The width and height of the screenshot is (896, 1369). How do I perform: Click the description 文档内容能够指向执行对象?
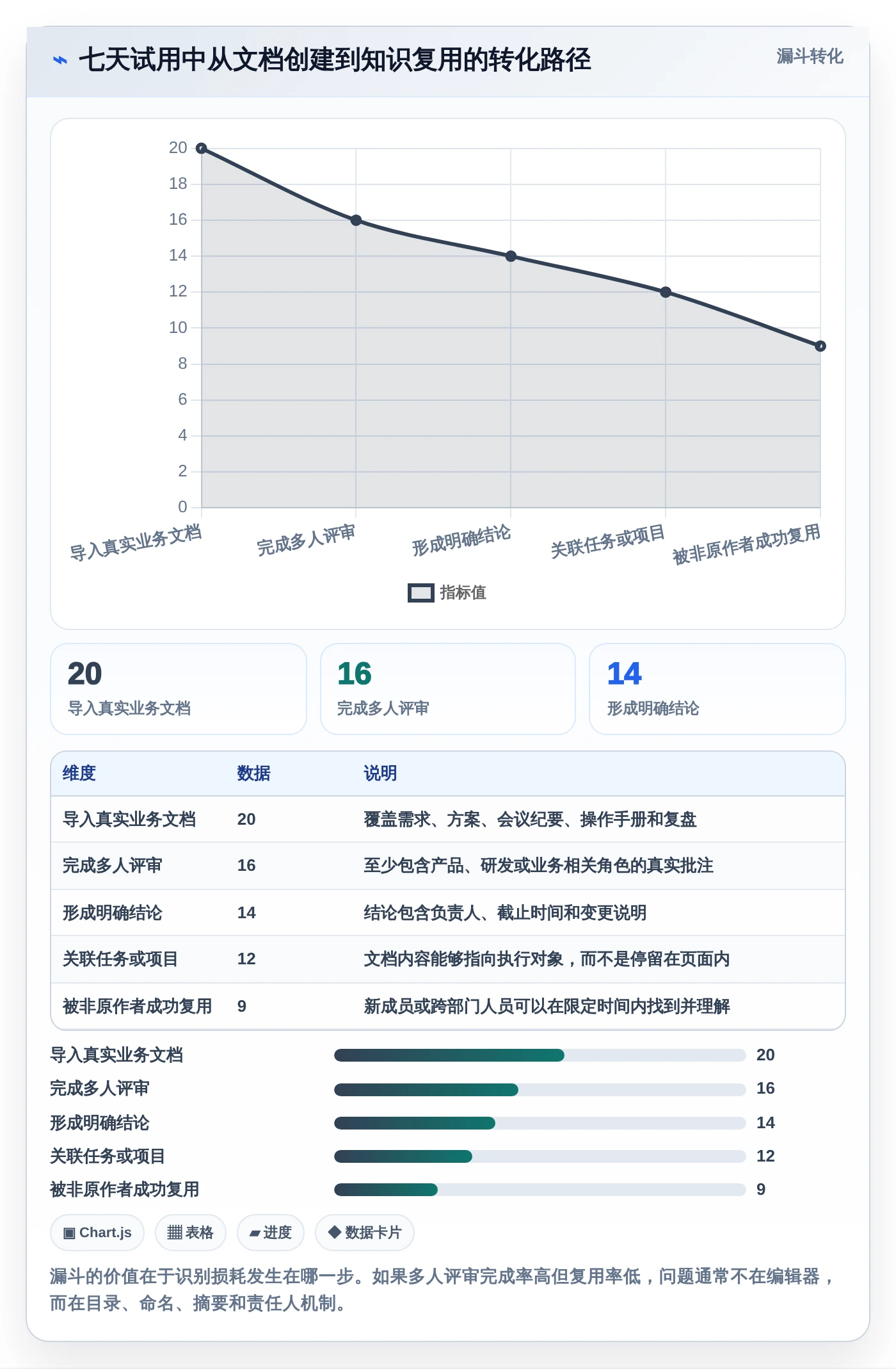547,959
